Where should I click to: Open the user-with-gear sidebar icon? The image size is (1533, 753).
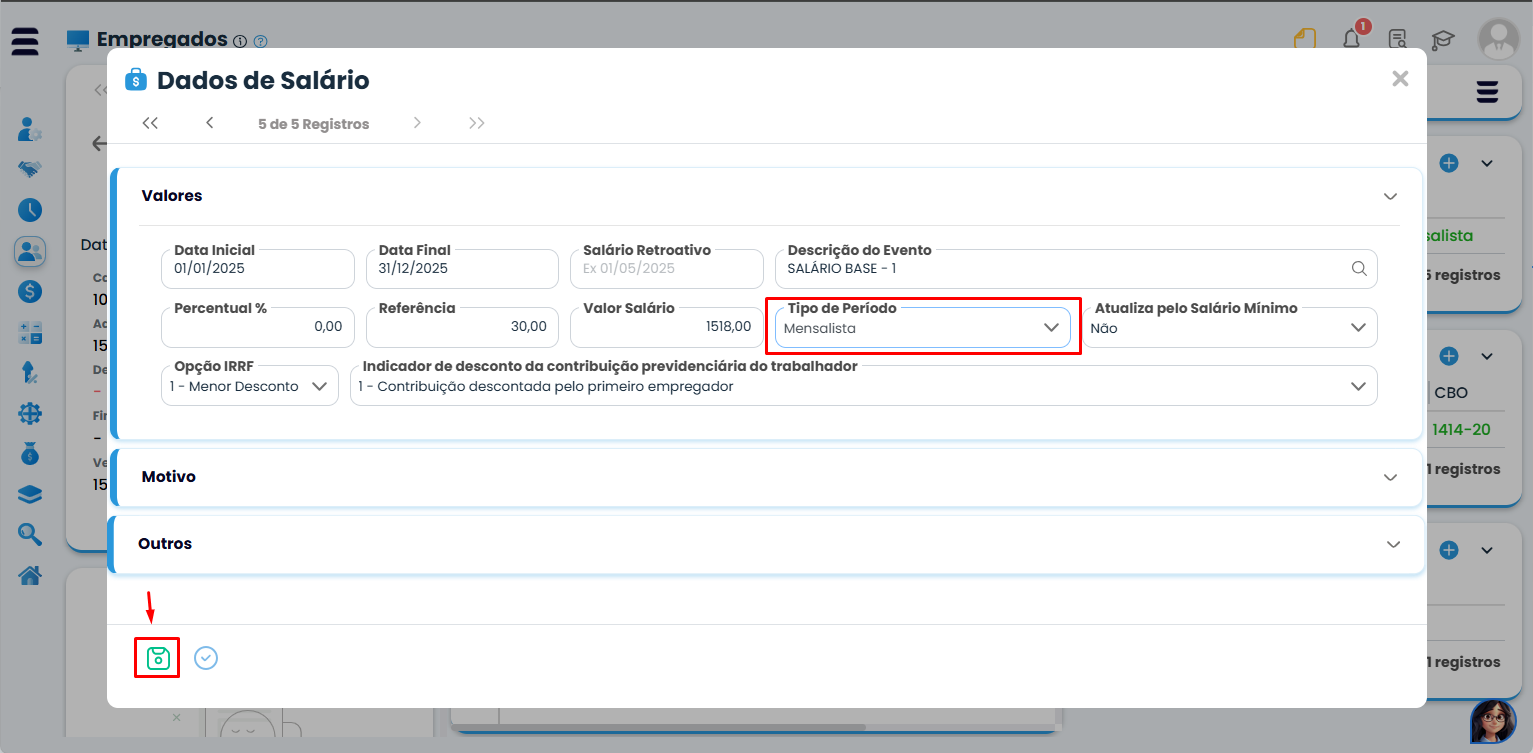30,129
